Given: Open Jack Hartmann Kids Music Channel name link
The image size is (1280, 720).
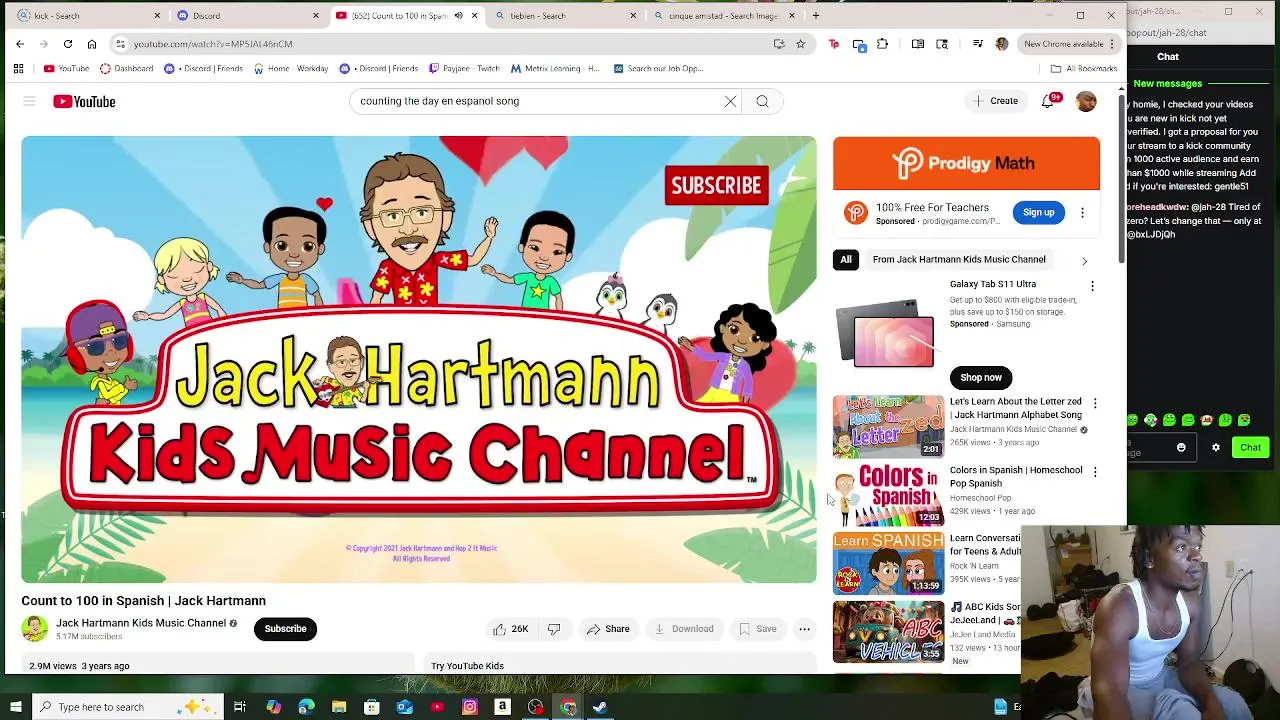Looking at the screenshot, I should pyautogui.click(x=141, y=623).
